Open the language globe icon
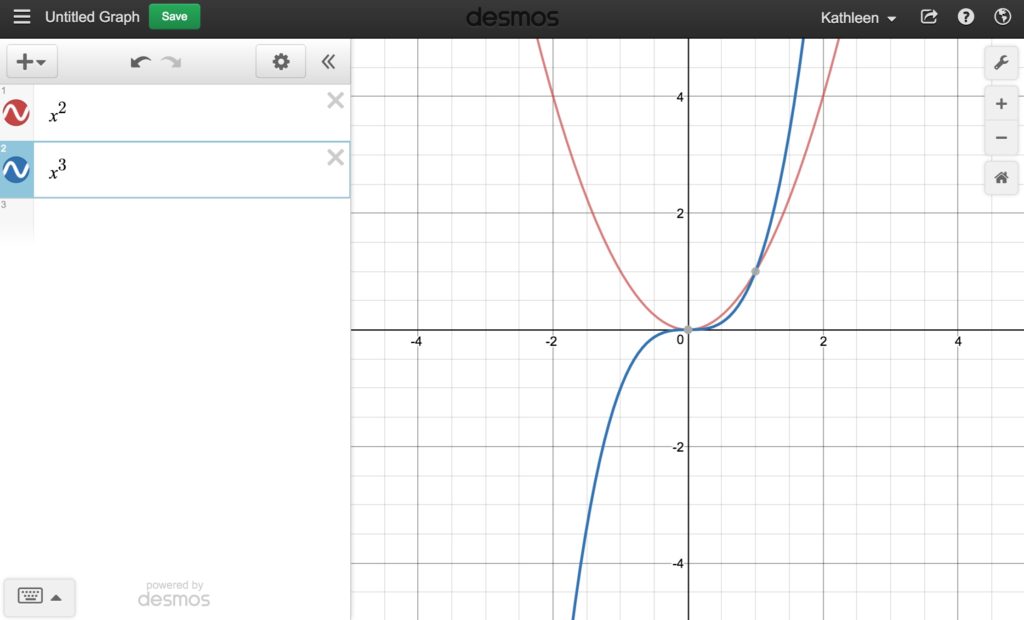 [x=1002, y=17]
